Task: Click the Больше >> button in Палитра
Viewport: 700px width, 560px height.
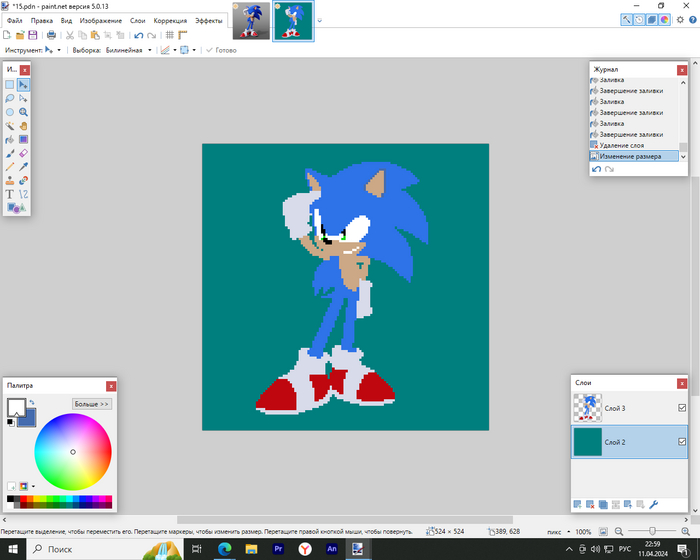Action: coord(92,404)
